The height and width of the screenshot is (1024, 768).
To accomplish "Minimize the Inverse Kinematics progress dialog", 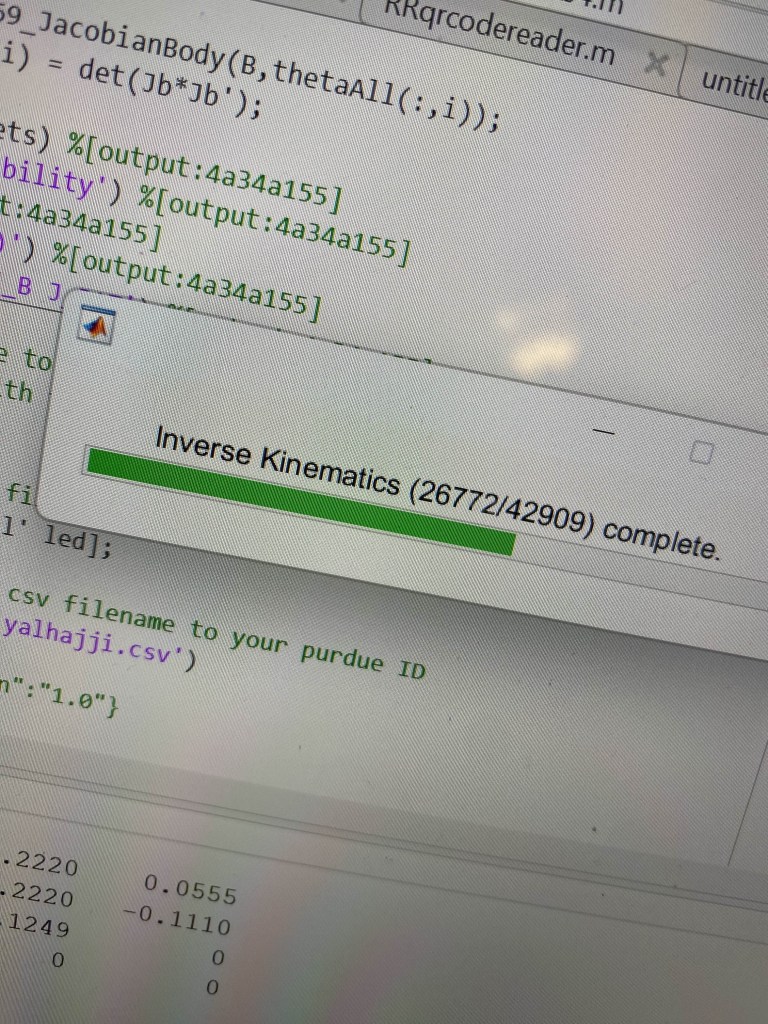I will pos(601,430).
